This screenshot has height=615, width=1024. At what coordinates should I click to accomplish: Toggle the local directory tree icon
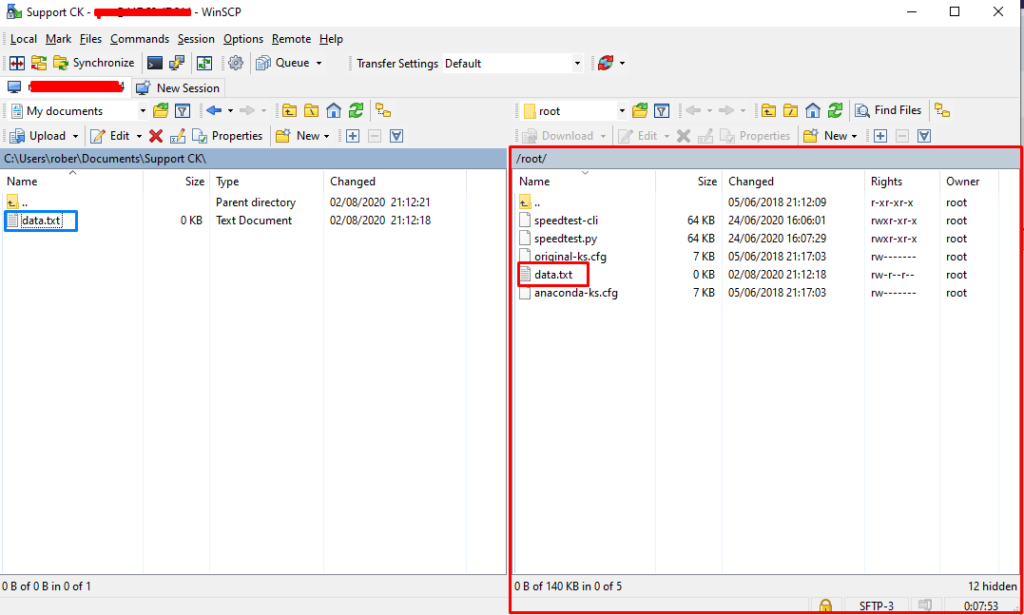point(383,111)
